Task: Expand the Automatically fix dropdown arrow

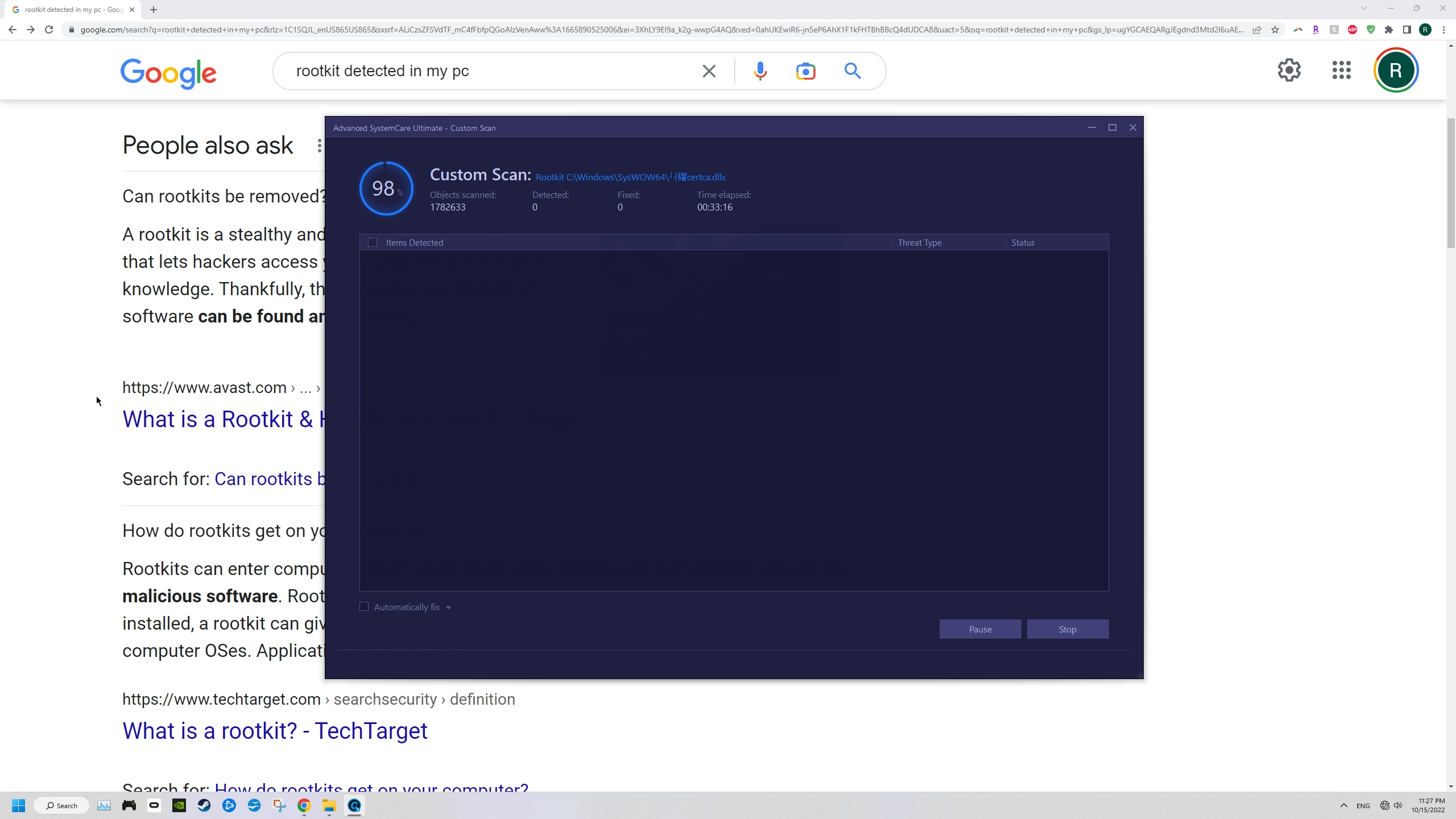Action: [448, 607]
